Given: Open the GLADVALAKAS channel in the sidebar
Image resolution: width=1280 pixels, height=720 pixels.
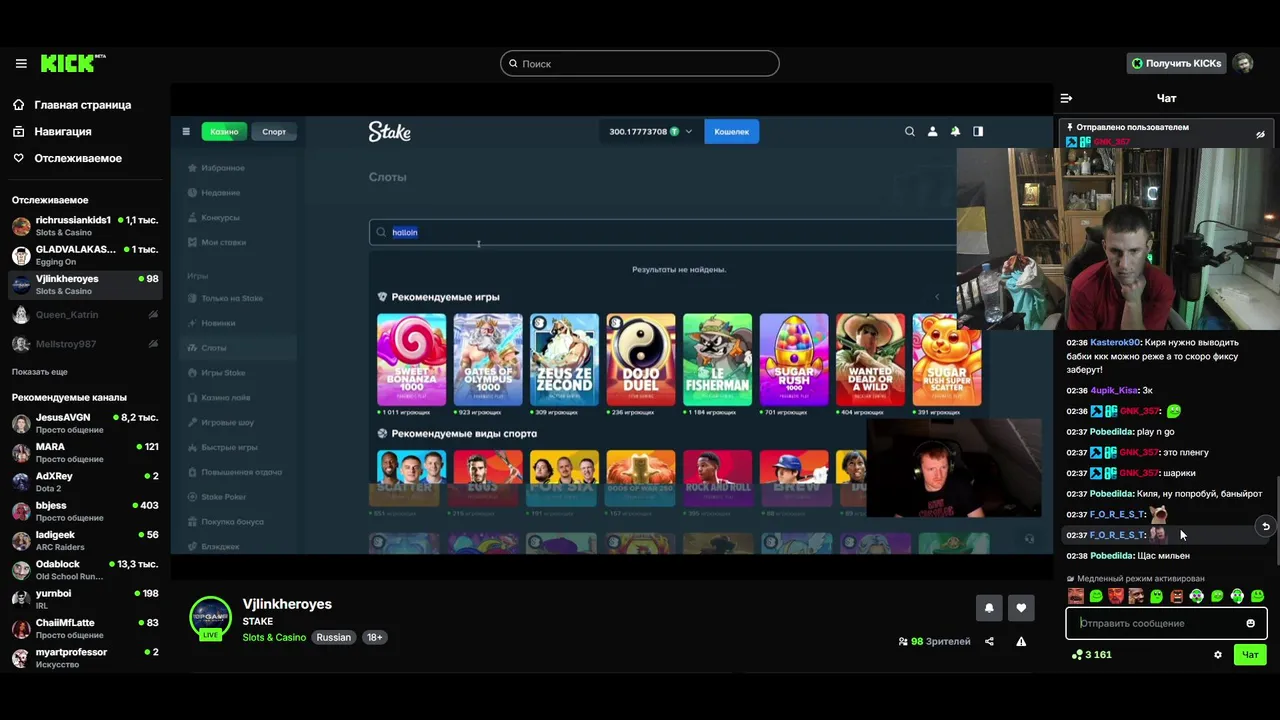Looking at the screenshot, I should coord(85,255).
